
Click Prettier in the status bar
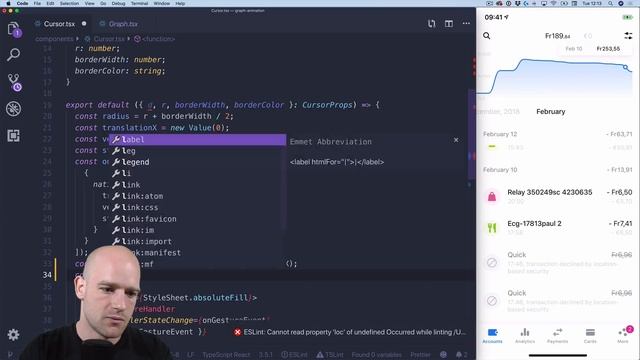[420, 355]
